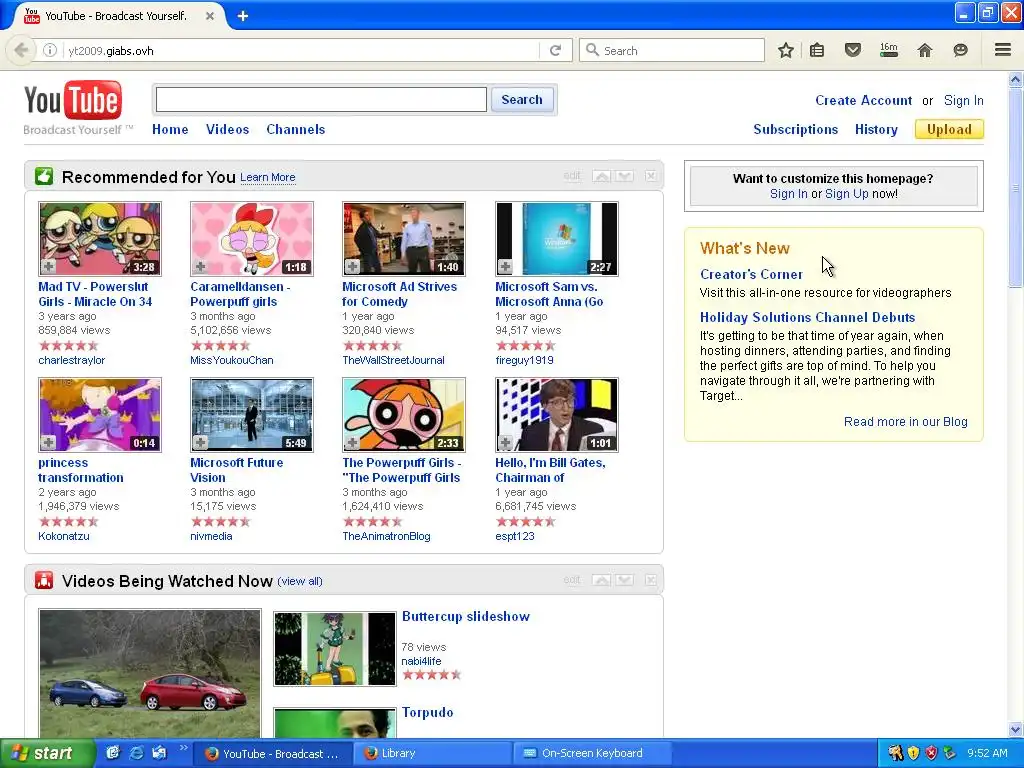Close the Videos Being Watched Now module
Image resolution: width=1024 pixels, height=768 pixels.
(x=650, y=580)
